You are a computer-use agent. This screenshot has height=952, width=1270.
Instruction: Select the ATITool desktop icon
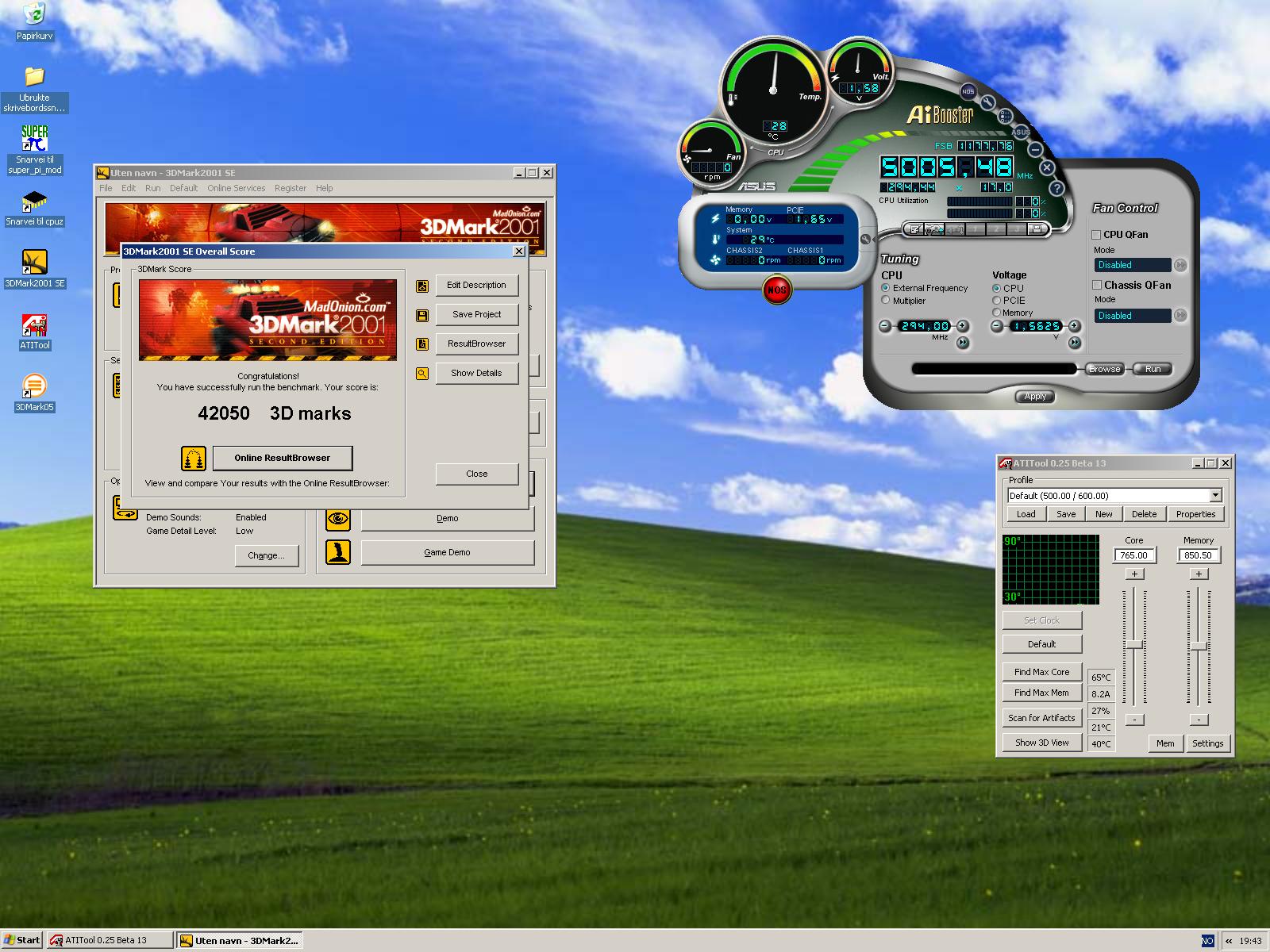coord(35,325)
